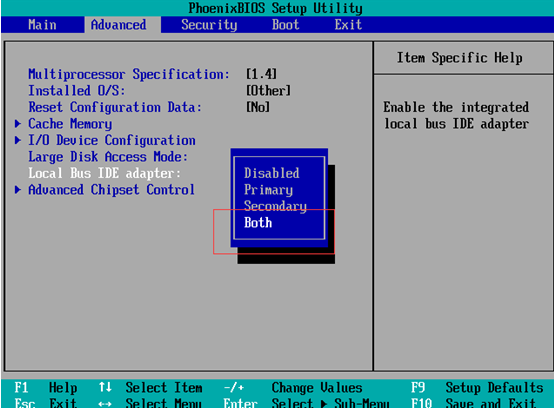Change Multiprocessor Specification value [1.4]
Image resolution: width=554 pixels, height=408 pixels.
[261, 74]
